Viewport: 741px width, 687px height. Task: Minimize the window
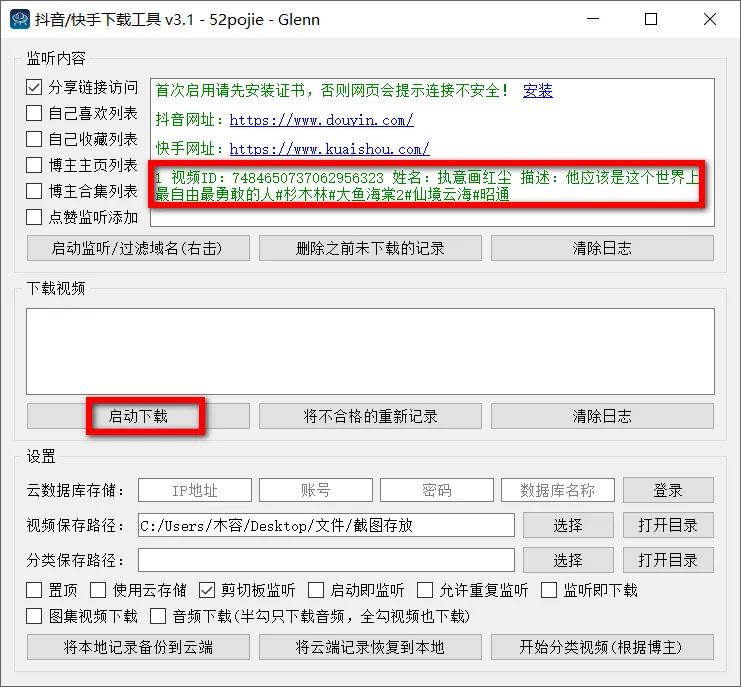click(x=593, y=19)
